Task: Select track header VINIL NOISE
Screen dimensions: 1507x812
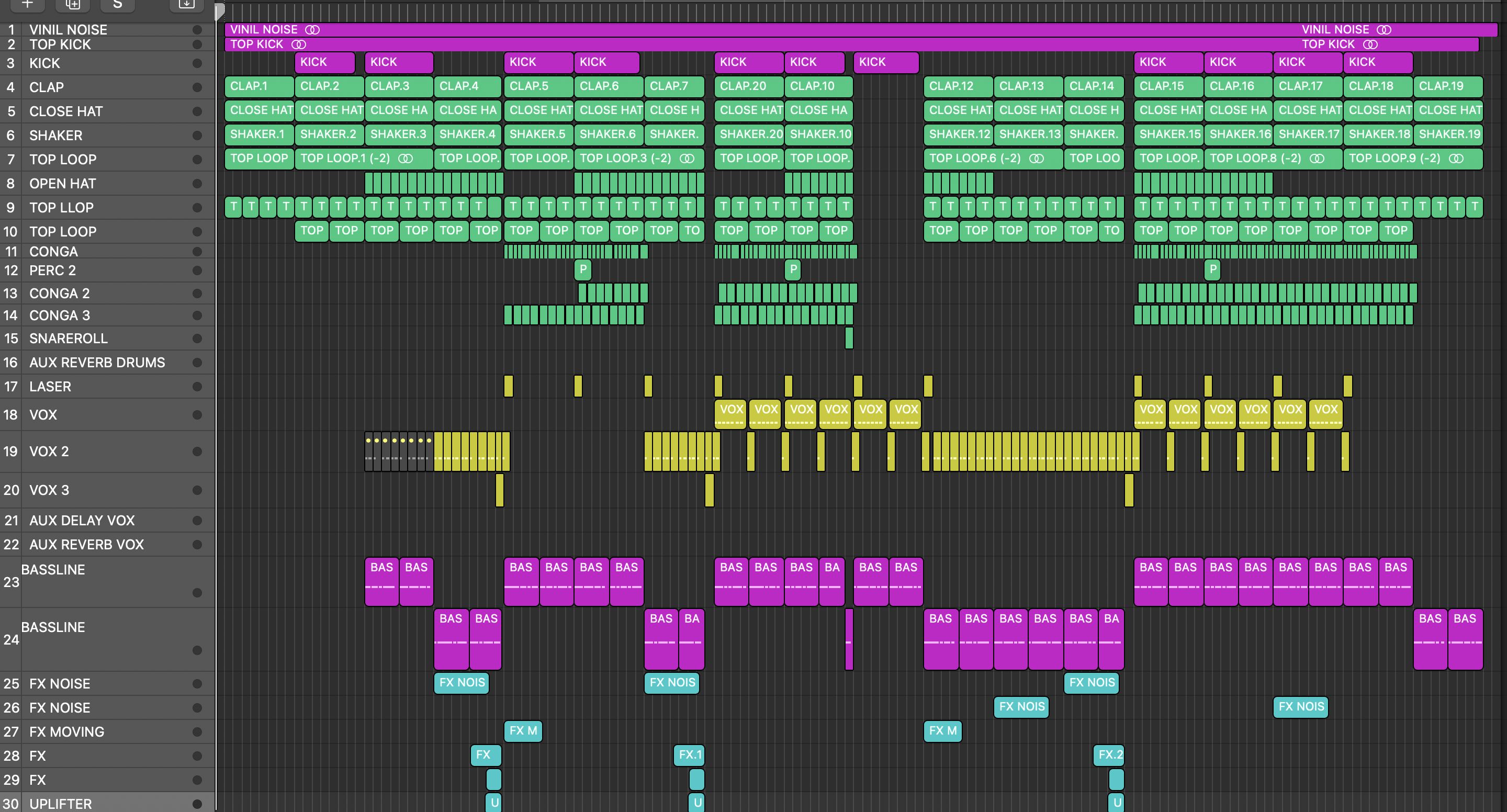Action: 108,30
